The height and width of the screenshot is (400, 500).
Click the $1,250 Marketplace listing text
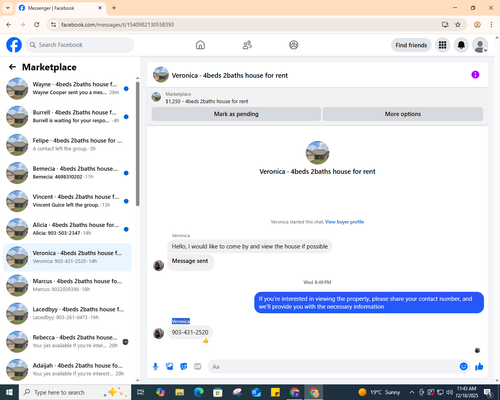pyautogui.click(x=207, y=101)
